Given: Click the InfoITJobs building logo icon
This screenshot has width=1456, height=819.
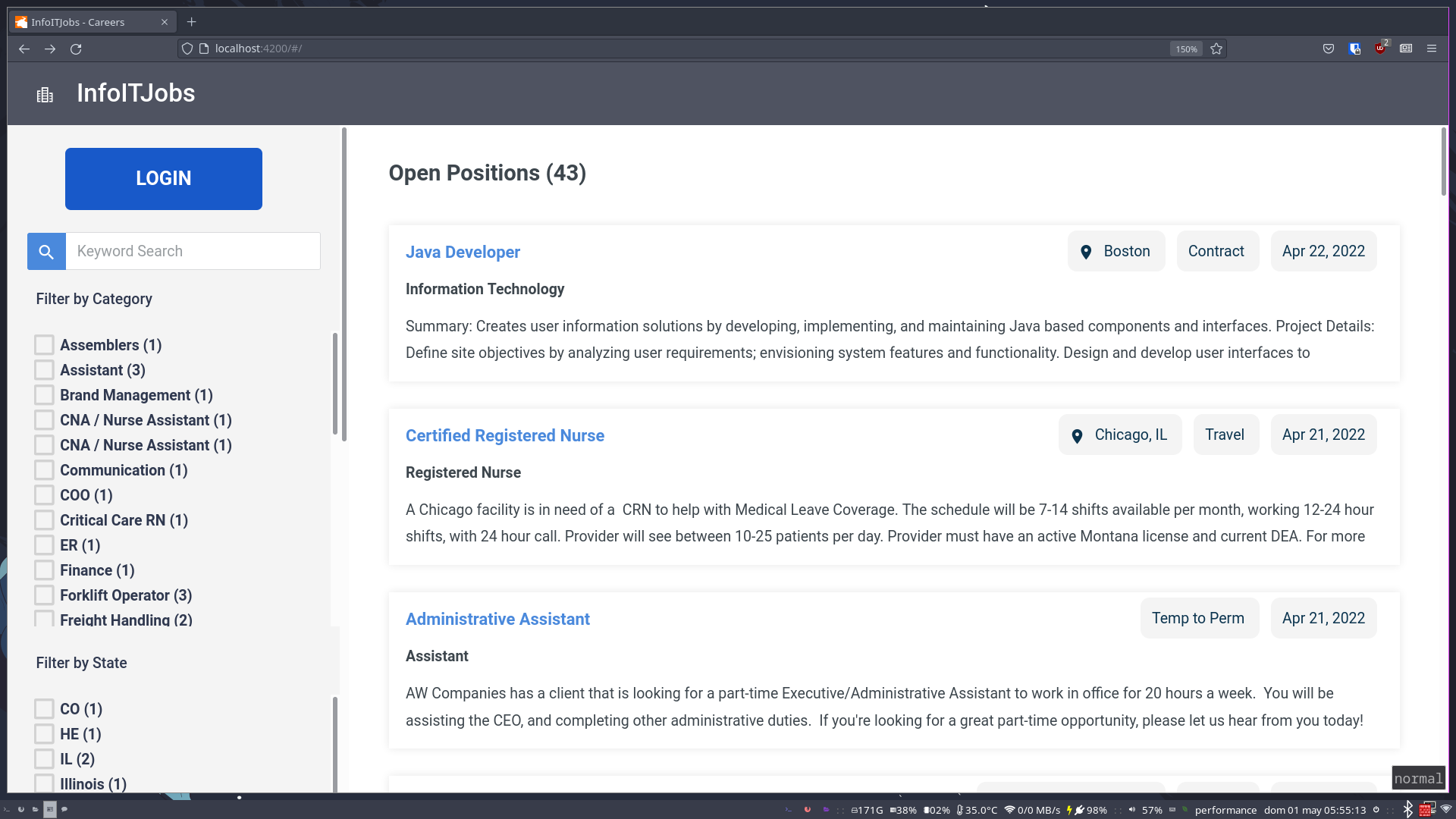Looking at the screenshot, I should coord(45,95).
